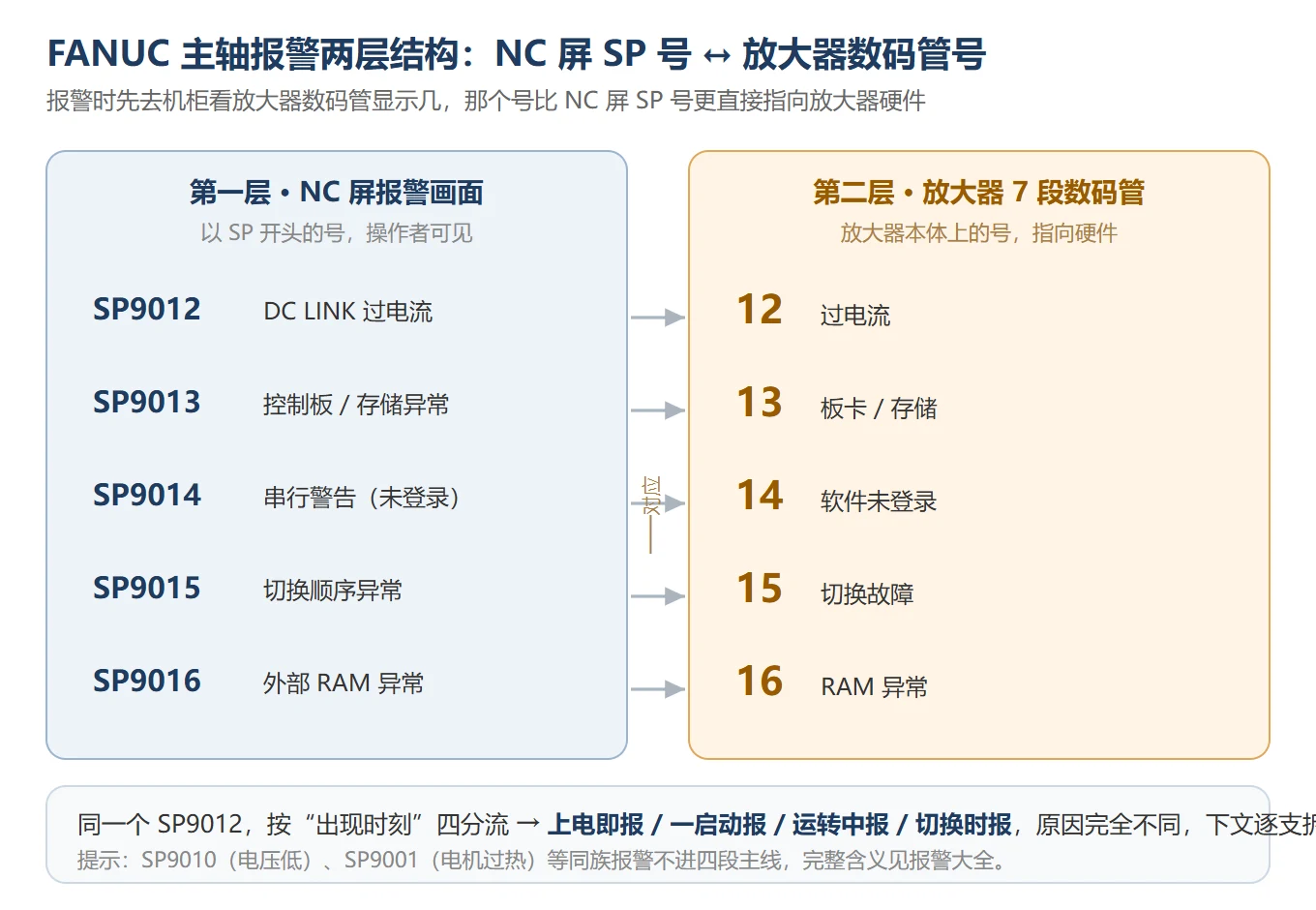Click the FANUC 主轴报警两层结构 title
This screenshot has width=1316, height=910.
[x=516, y=54]
